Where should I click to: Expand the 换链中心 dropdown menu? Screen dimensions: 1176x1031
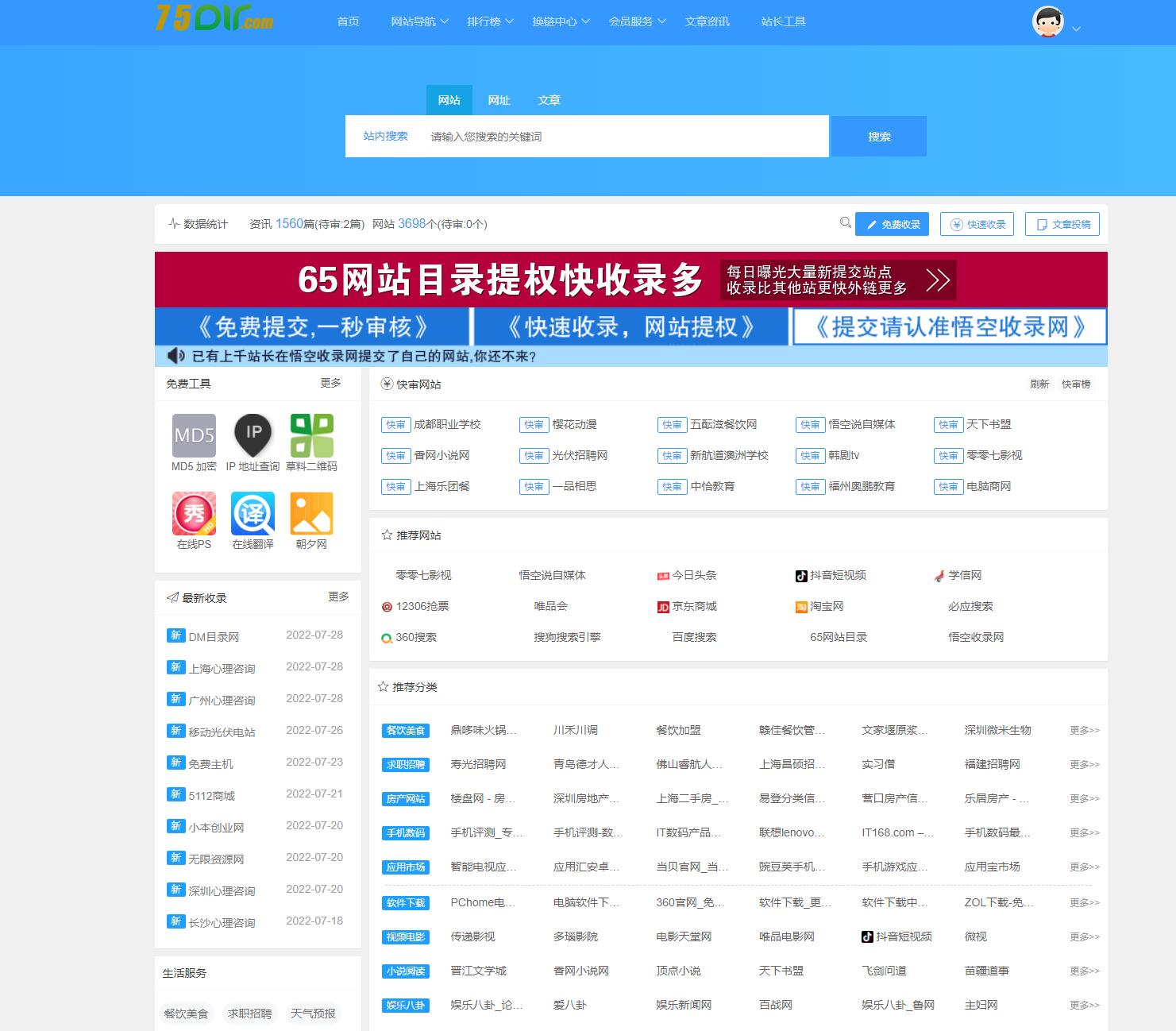click(x=561, y=21)
